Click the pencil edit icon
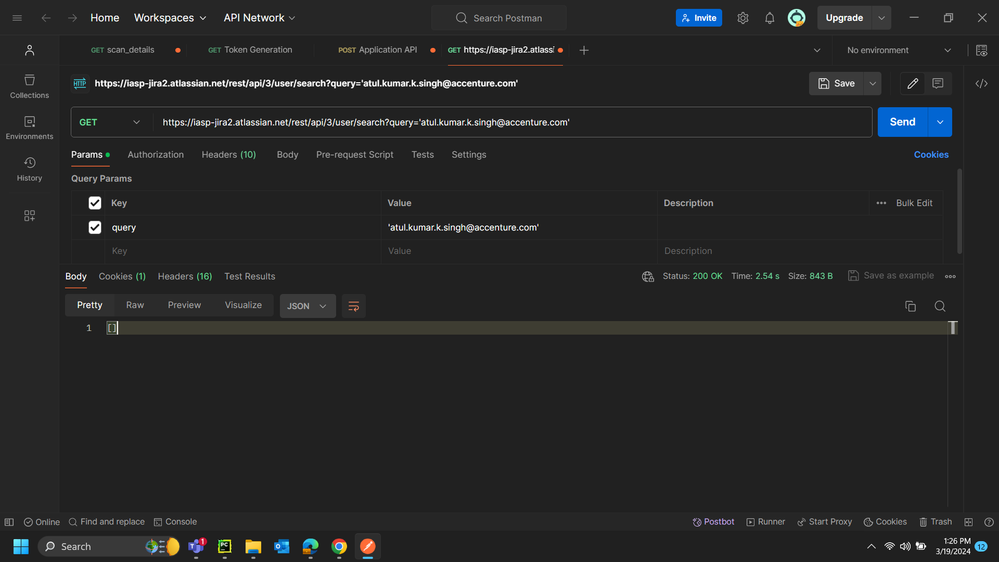The width and height of the screenshot is (999, 562). [x=912, y=83]
